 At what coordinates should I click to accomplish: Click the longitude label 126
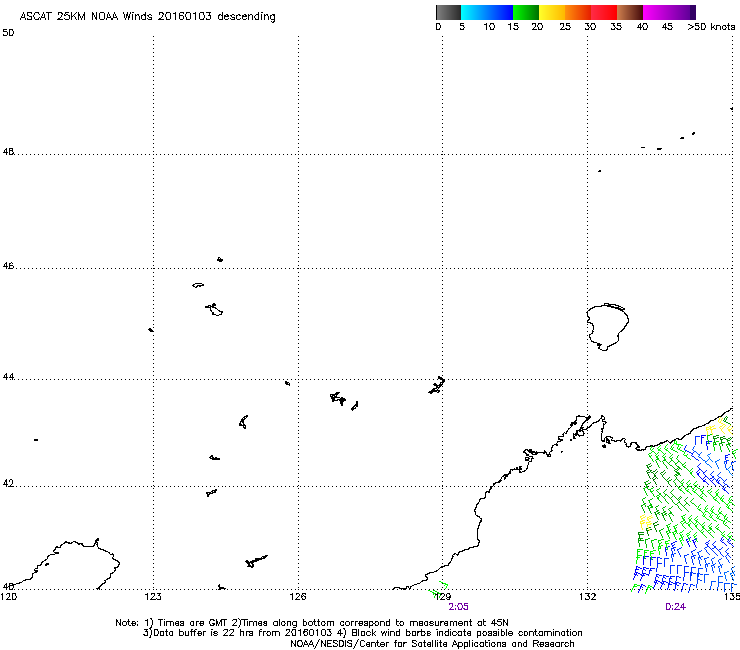298,597
